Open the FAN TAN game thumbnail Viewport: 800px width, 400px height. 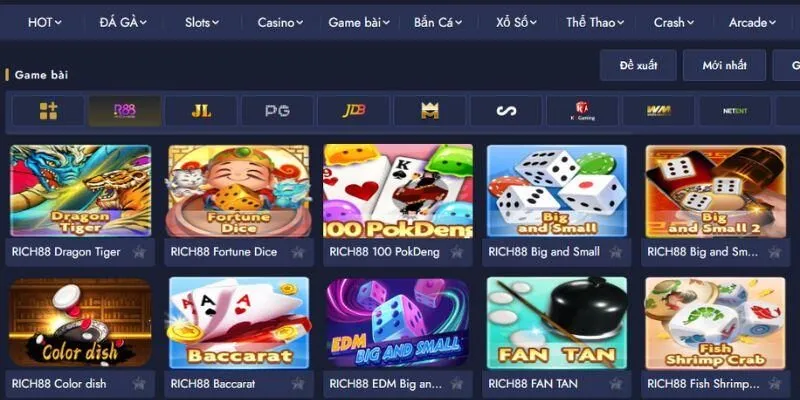(x=557, y=323)
